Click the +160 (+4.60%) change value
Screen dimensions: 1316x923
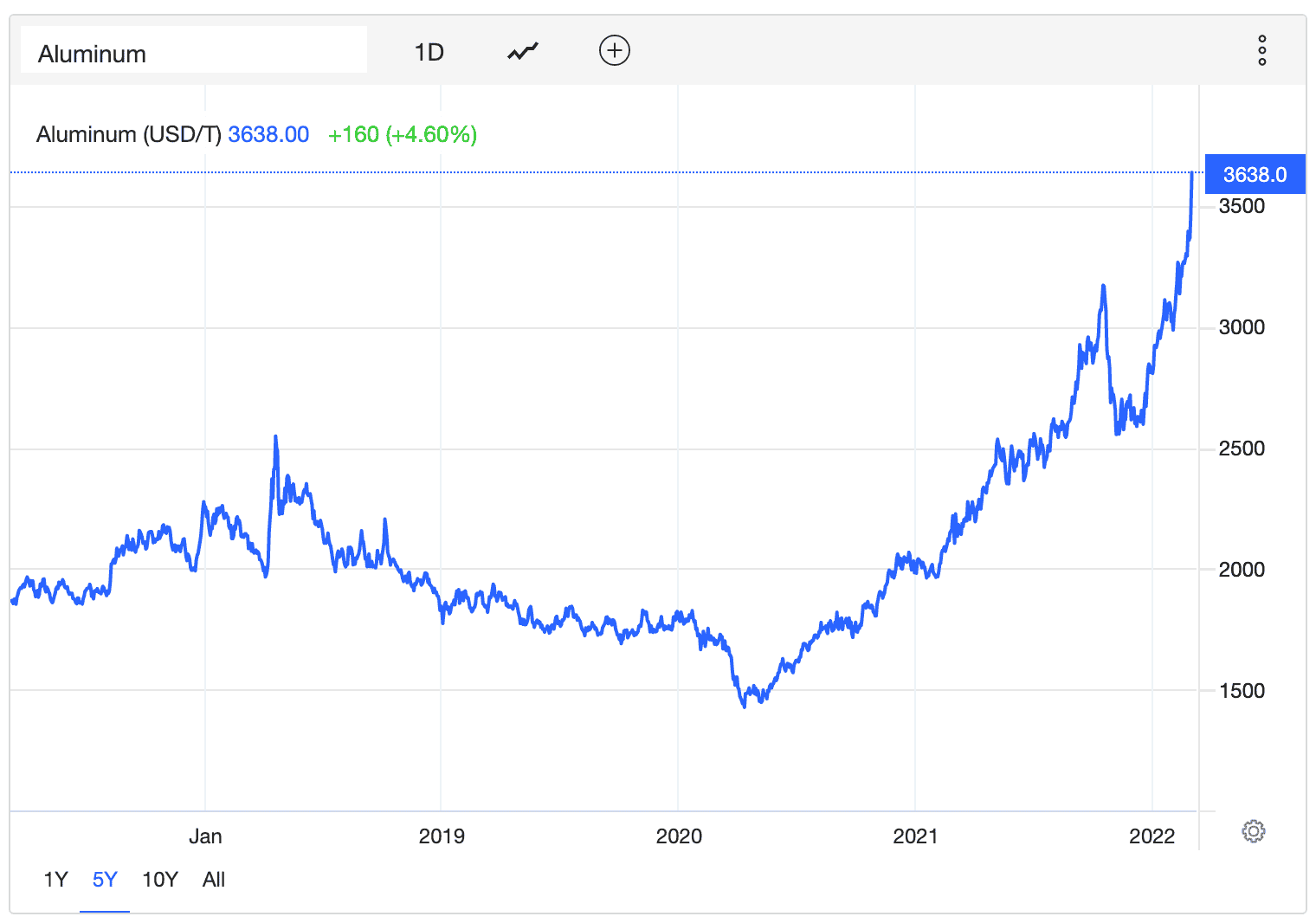coord(403,135)
